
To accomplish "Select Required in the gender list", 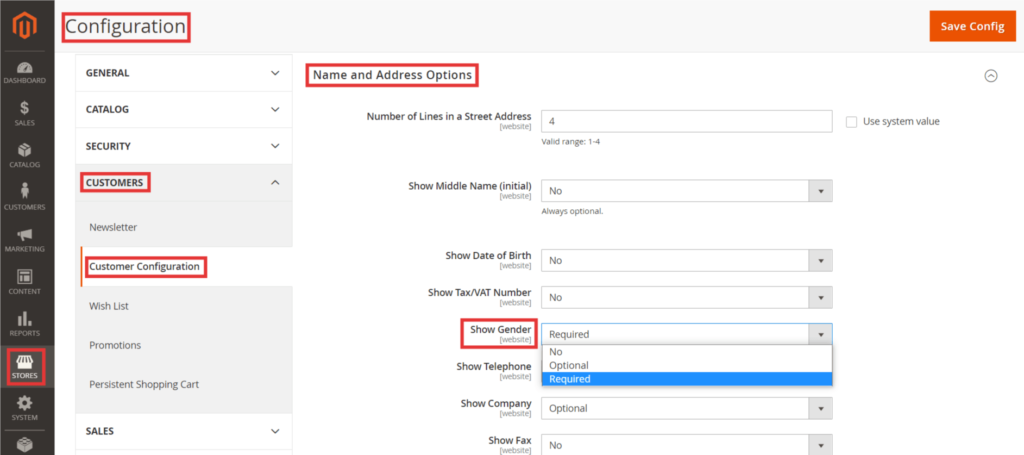I will (x=686, y=379).
